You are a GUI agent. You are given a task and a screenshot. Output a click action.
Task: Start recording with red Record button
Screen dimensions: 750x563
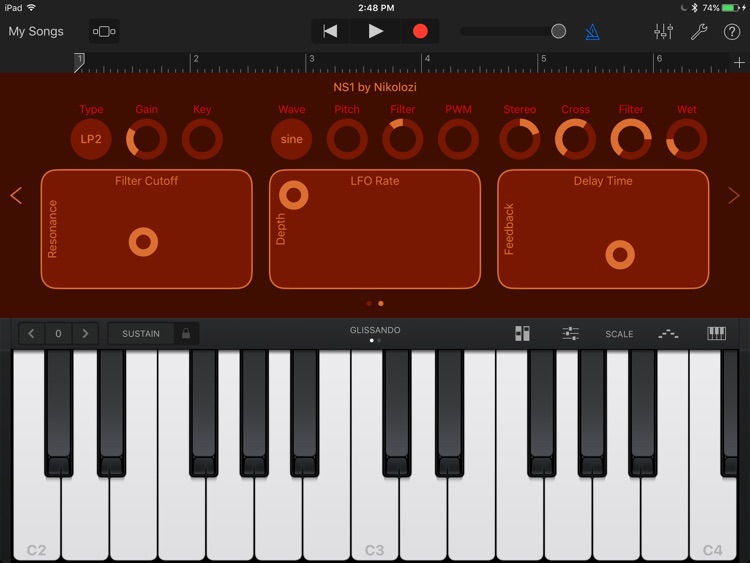[420, 32]
